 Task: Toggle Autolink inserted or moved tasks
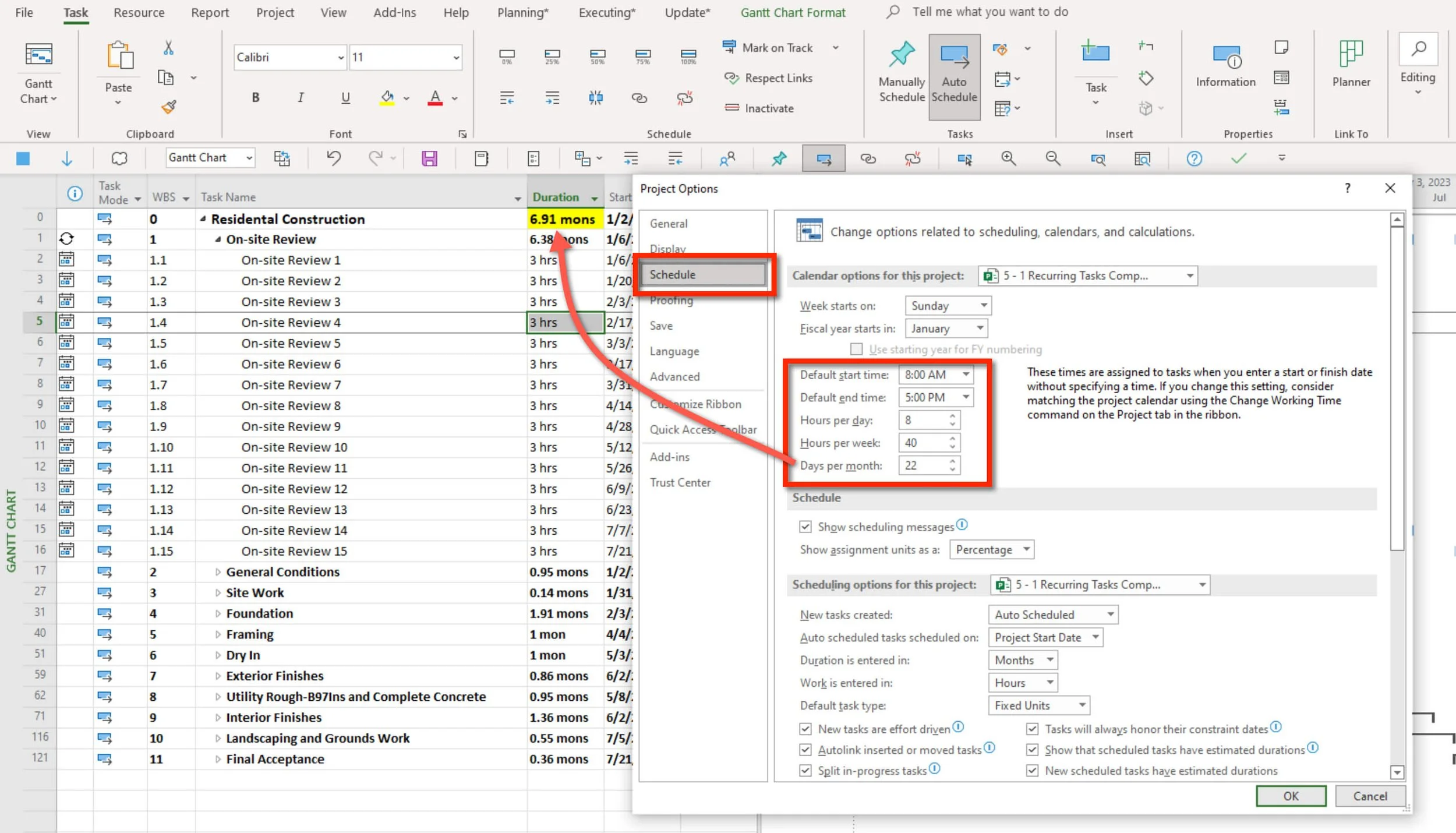tap(805, 750)
